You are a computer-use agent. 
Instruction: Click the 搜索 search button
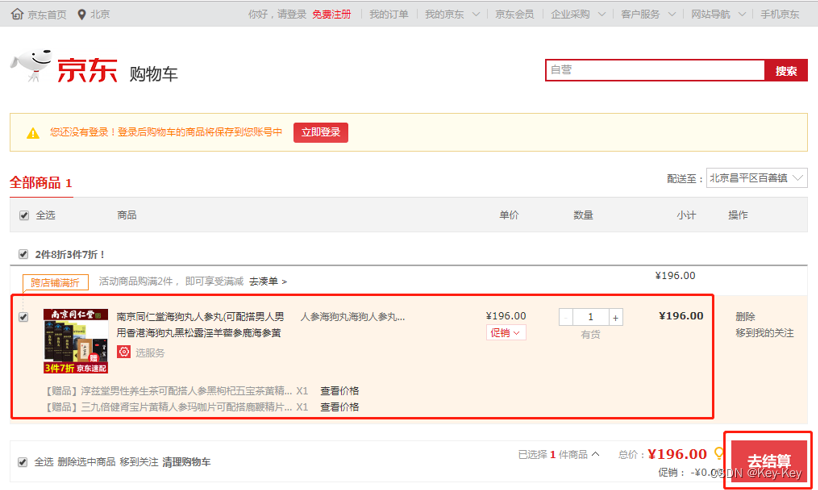786,70
